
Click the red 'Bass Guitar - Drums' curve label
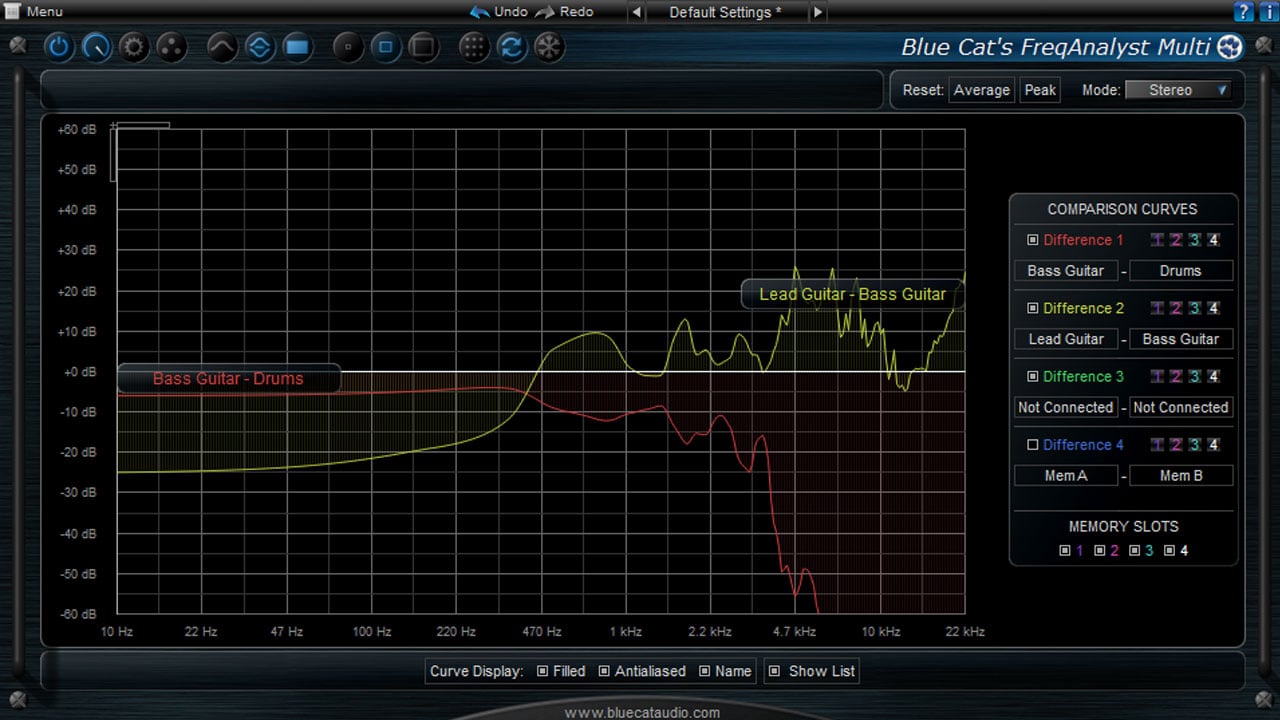coord(228,379)
